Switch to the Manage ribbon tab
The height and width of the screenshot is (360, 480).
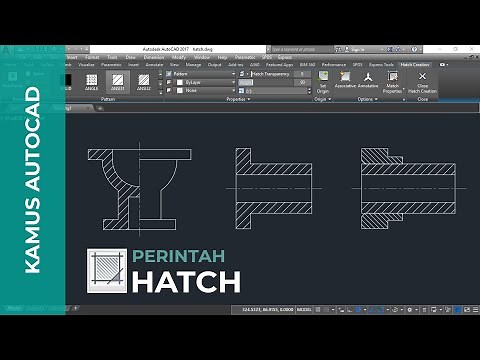coord(193,65)
